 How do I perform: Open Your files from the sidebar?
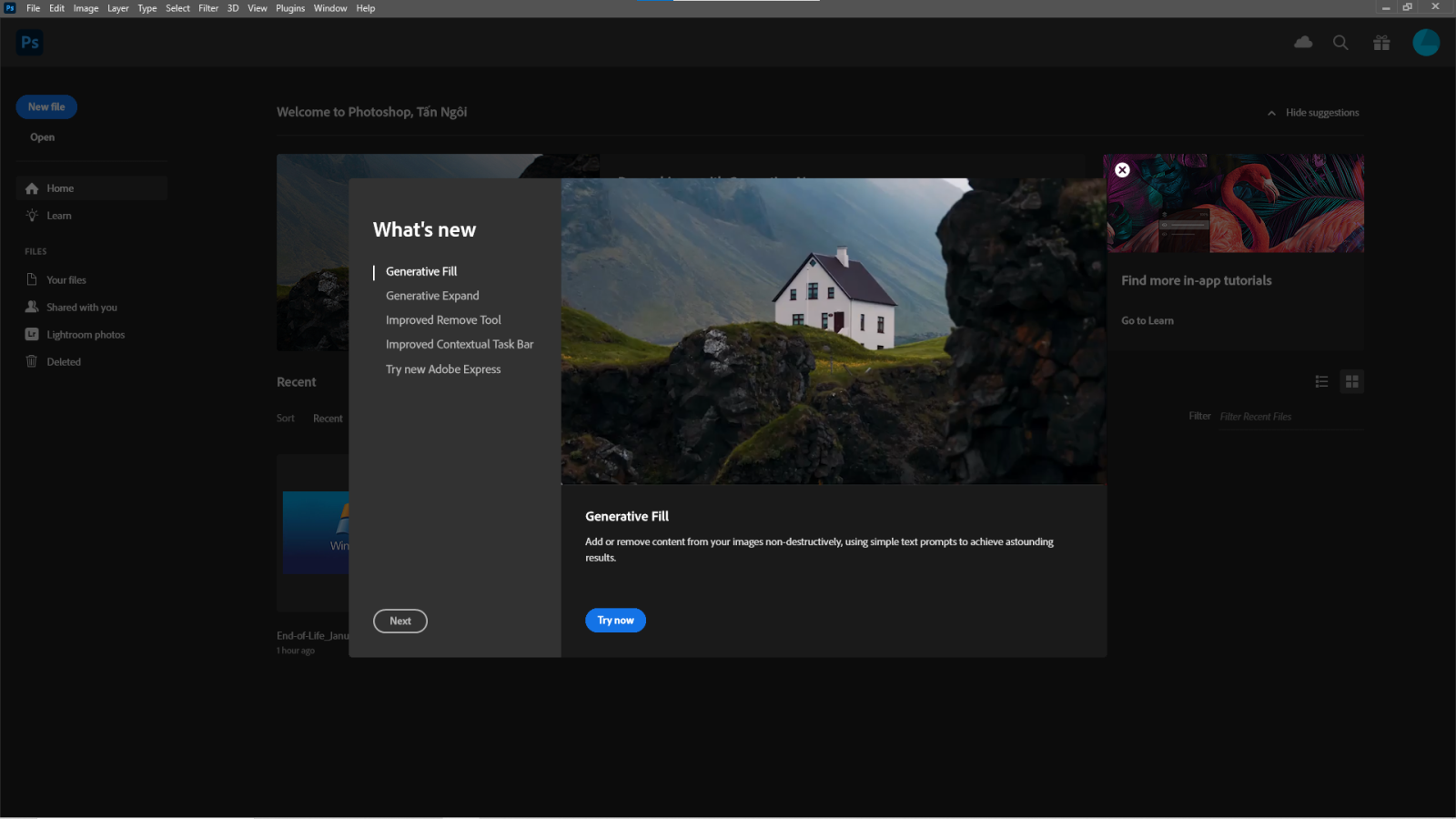[x=66, y=279]
